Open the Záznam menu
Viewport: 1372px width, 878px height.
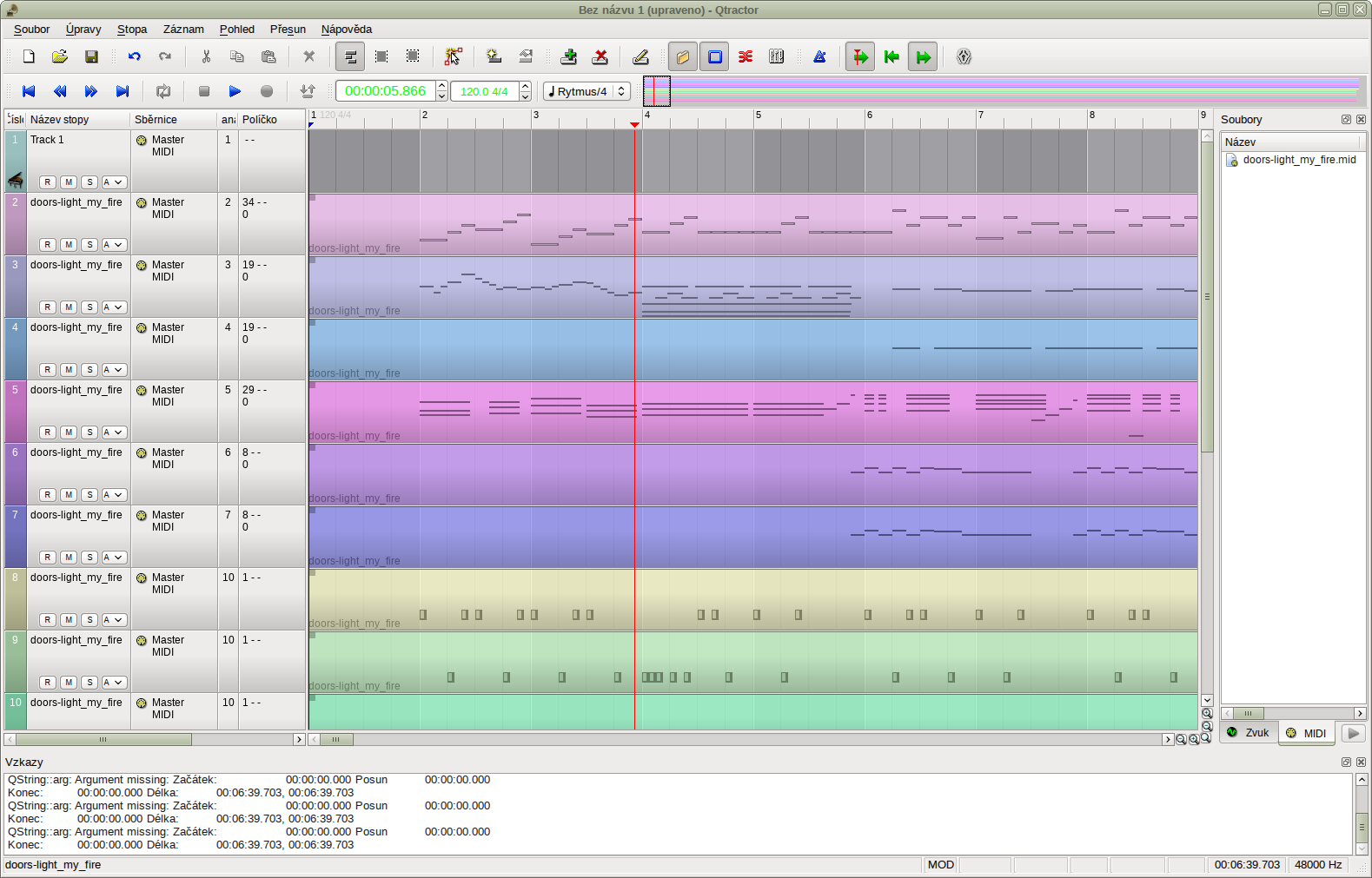[183, 29]
